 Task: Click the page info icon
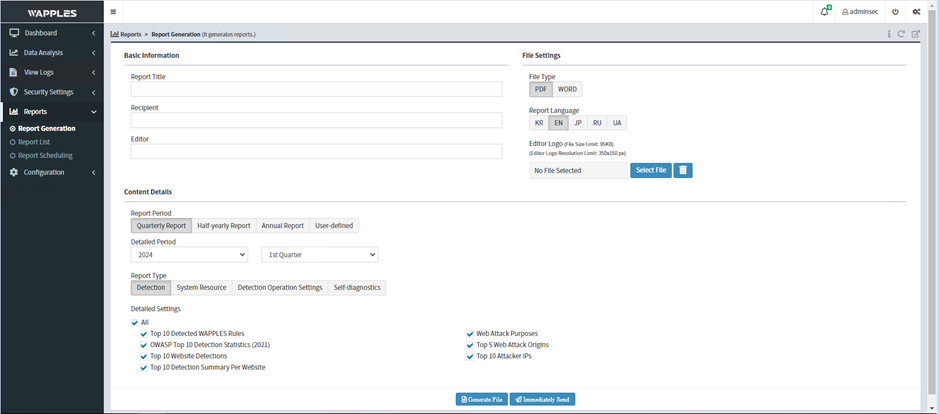point(889,34)
